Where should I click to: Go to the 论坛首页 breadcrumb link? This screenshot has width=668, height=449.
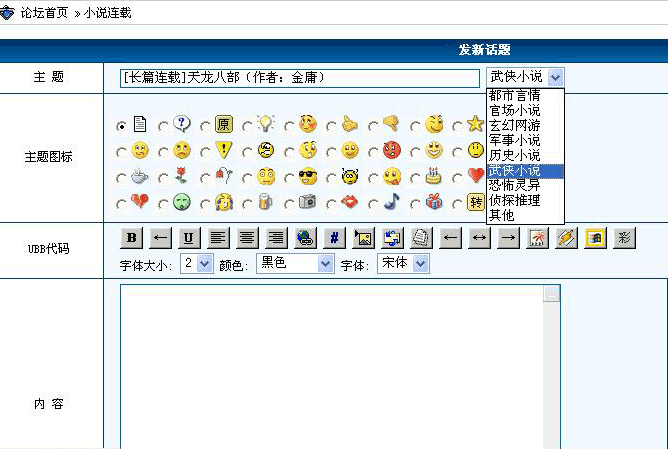(x=44, y=13)
